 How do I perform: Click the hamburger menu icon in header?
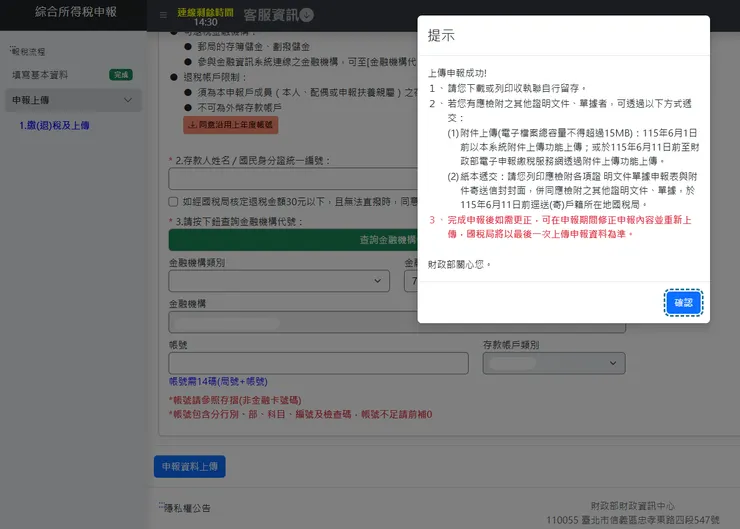coord(163,15)
